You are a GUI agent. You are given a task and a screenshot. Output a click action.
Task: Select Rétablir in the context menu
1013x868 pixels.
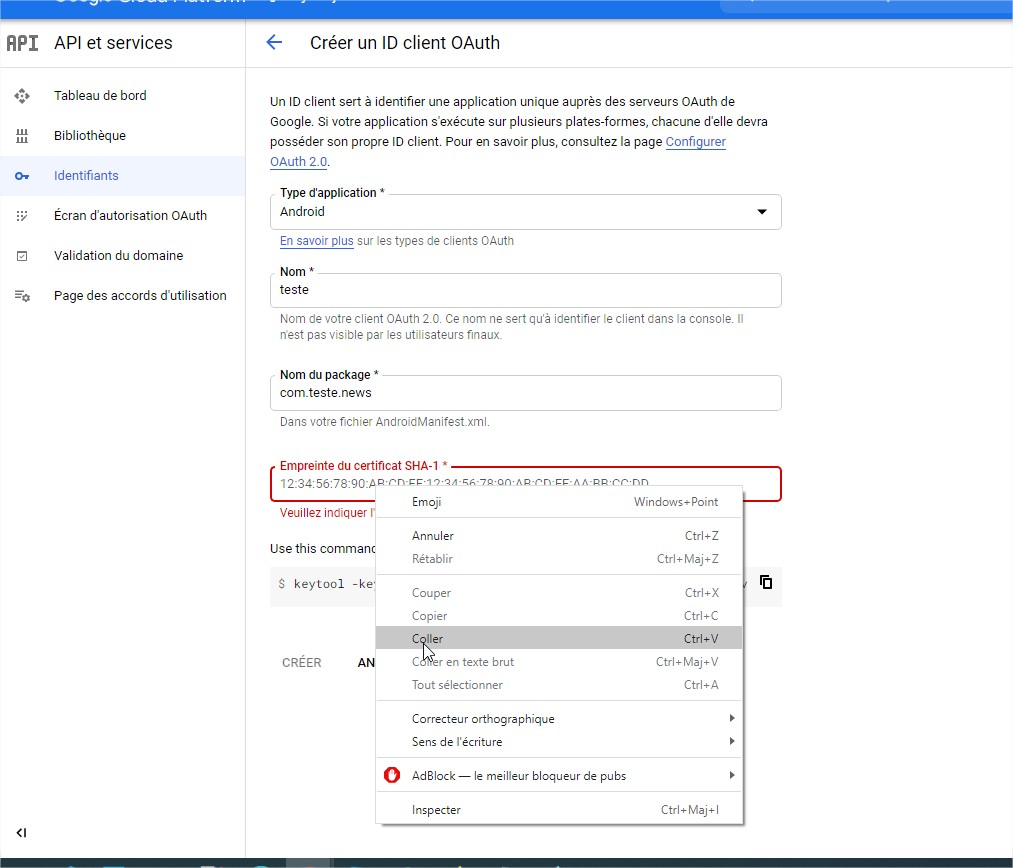559,559
